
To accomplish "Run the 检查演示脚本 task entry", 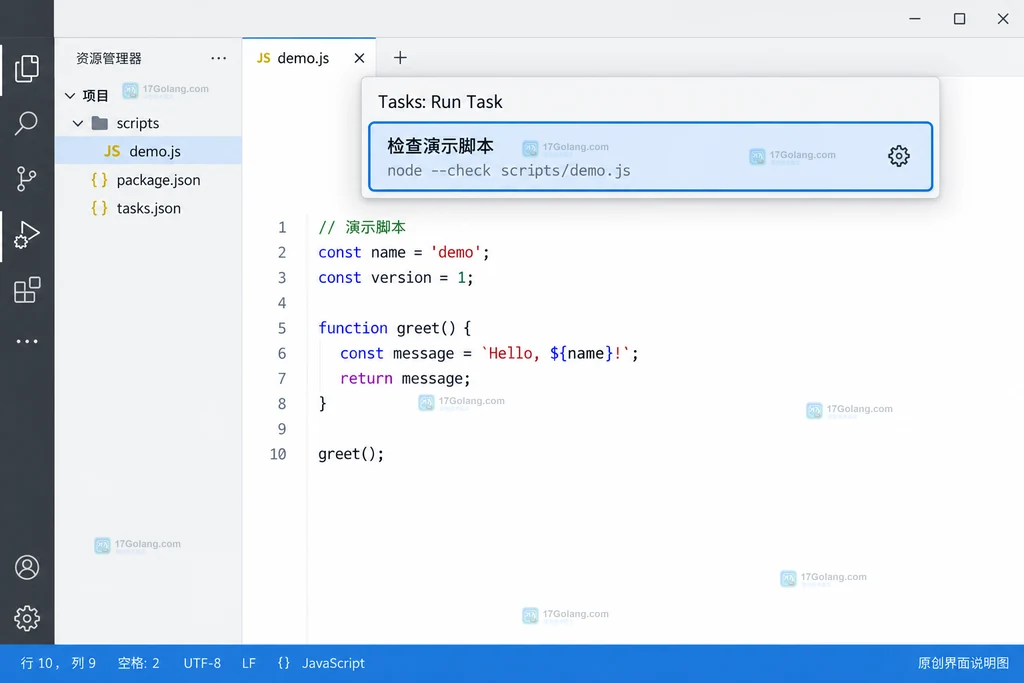I will (650, 157).
